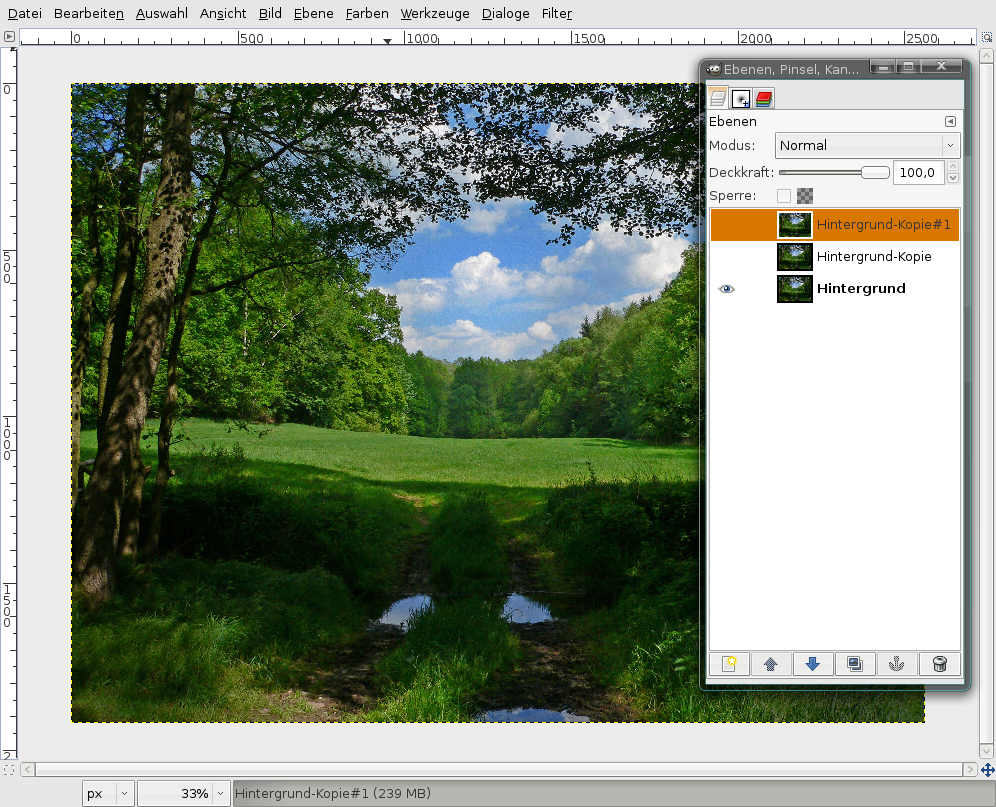Image resolution: width=996 pixels, height=807 pixels.
Task: Toggle the Sperre transparency lock checkbox
Action: 784,196
